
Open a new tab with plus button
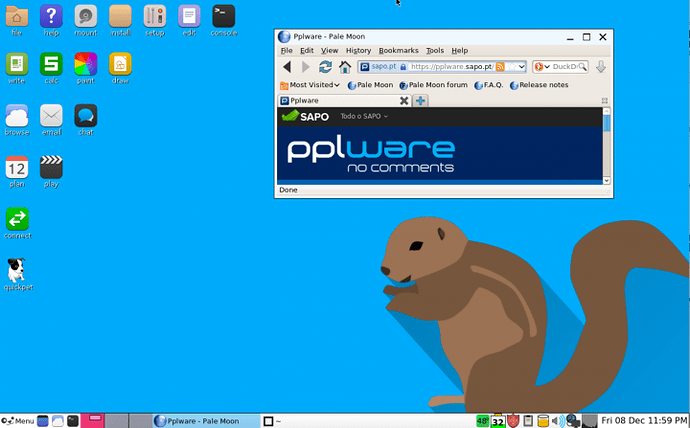pos(421,101)
